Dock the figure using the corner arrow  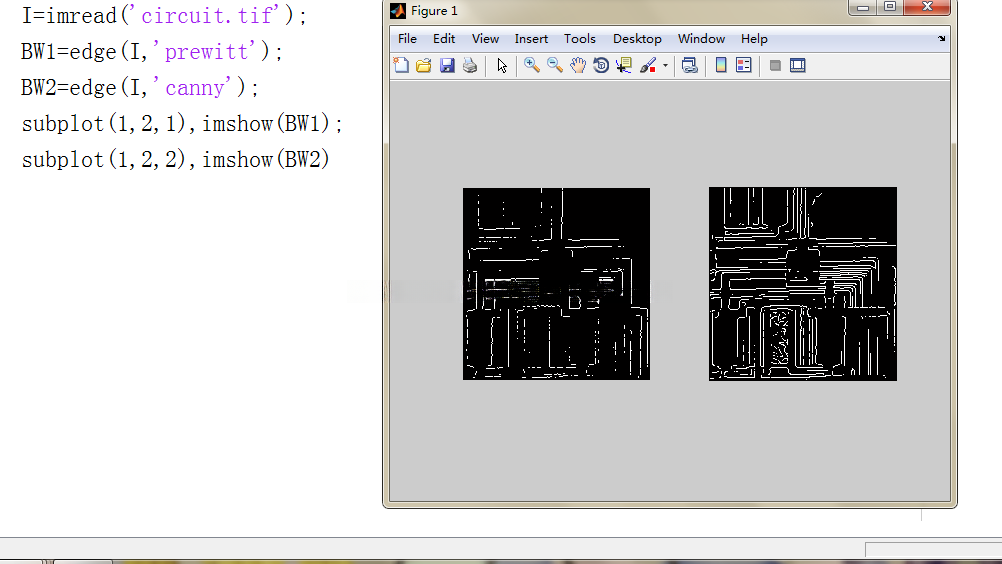[x=941, y=38]
